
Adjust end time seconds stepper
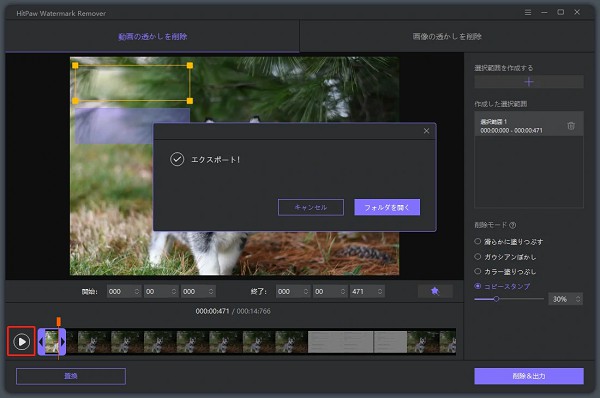pyautogui.click(x=342, y=292)
